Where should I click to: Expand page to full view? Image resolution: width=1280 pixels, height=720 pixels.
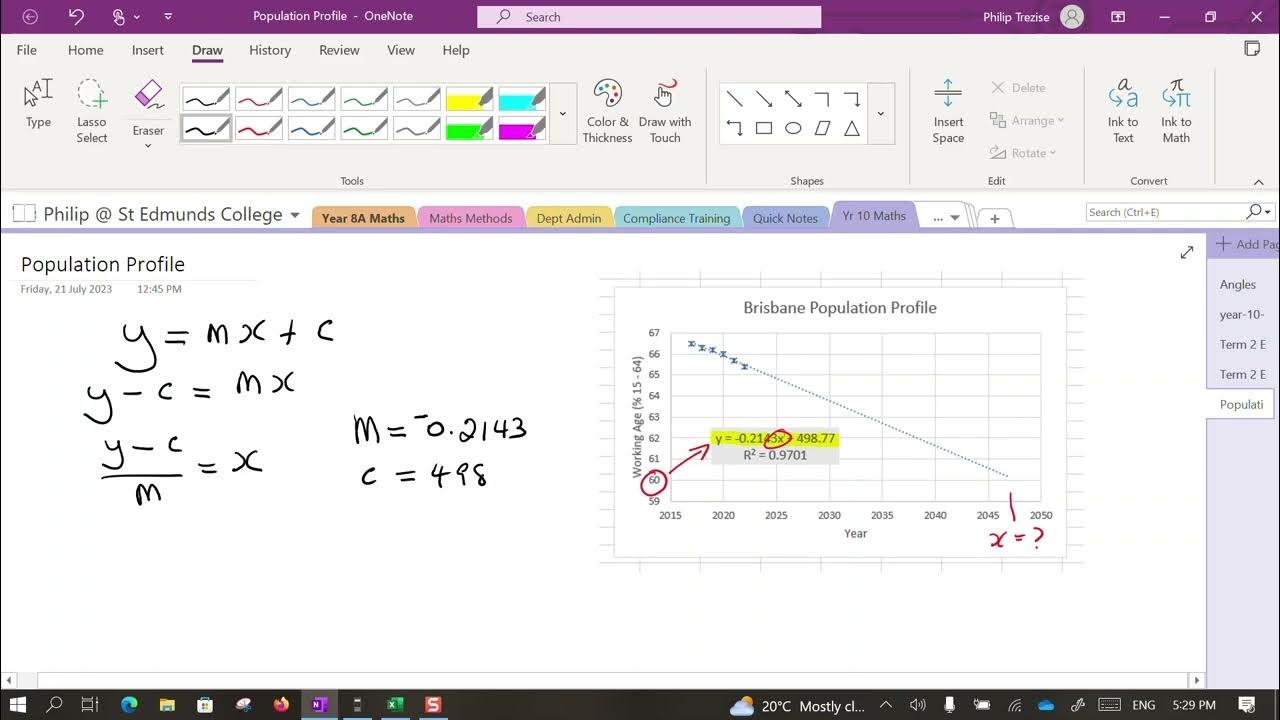tap(1187, 253)
